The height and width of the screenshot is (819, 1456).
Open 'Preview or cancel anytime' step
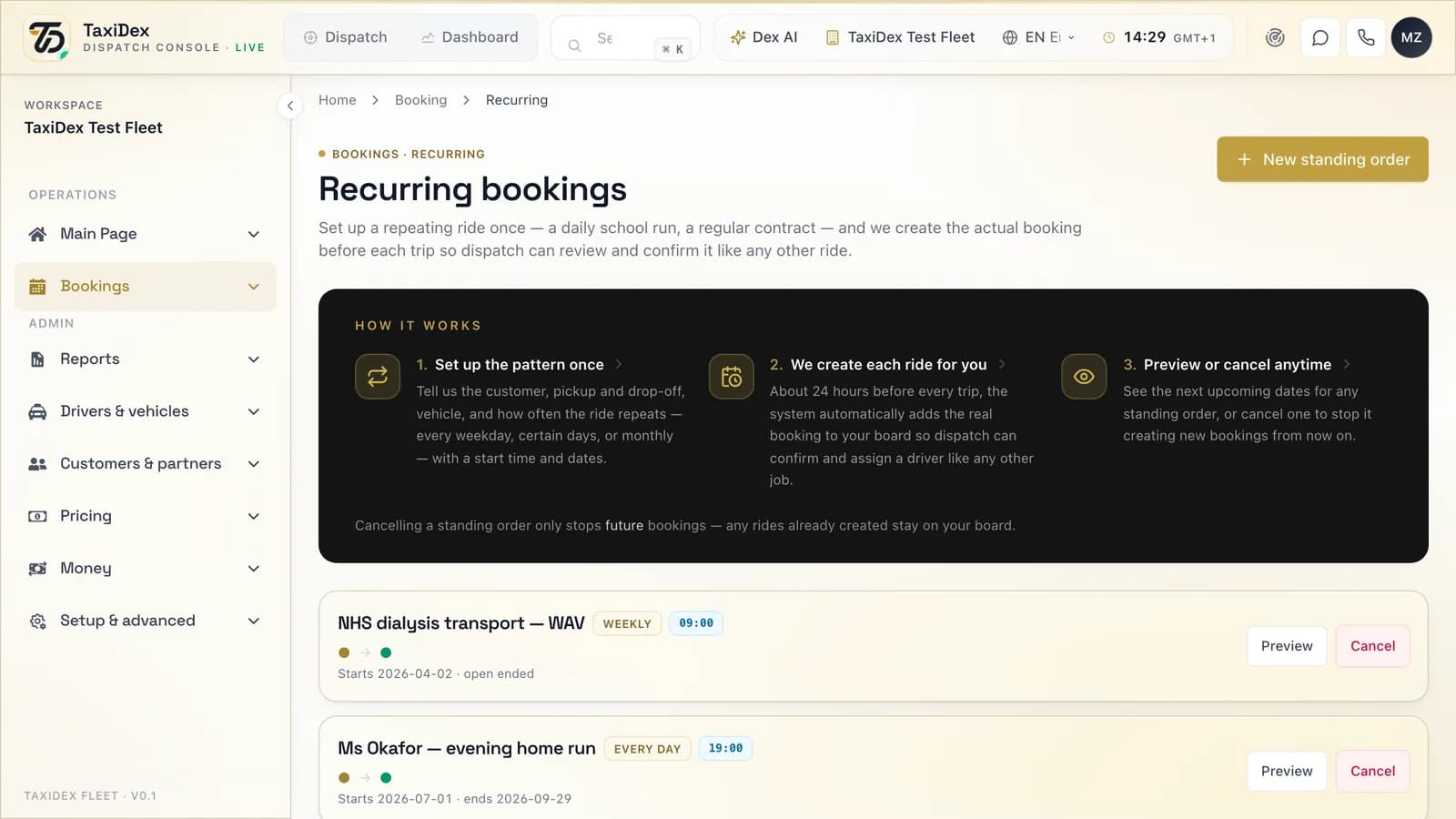coord(1237,364)
